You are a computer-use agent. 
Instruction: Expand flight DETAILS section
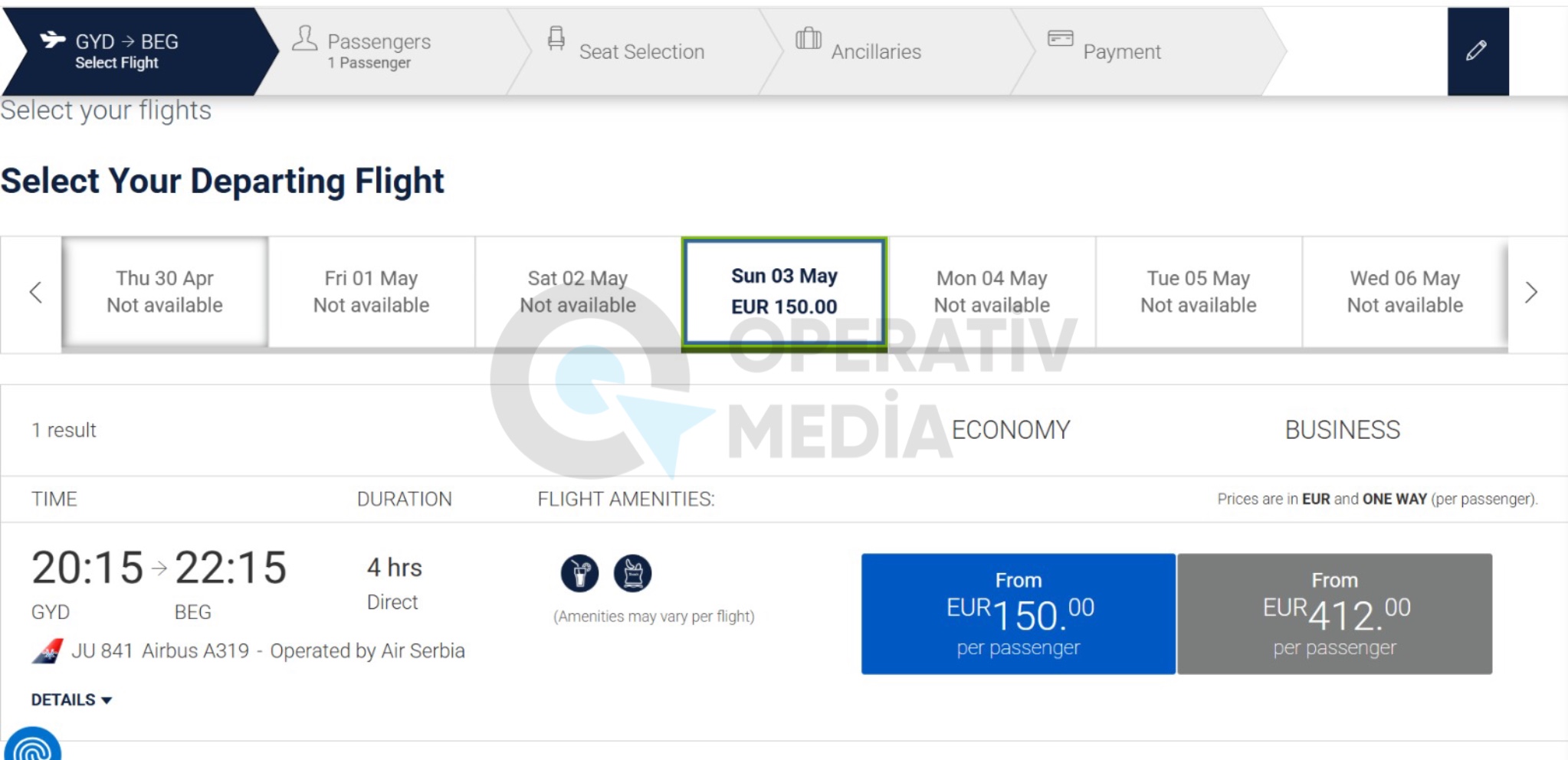pyautogui.click(x=71, y=699)
